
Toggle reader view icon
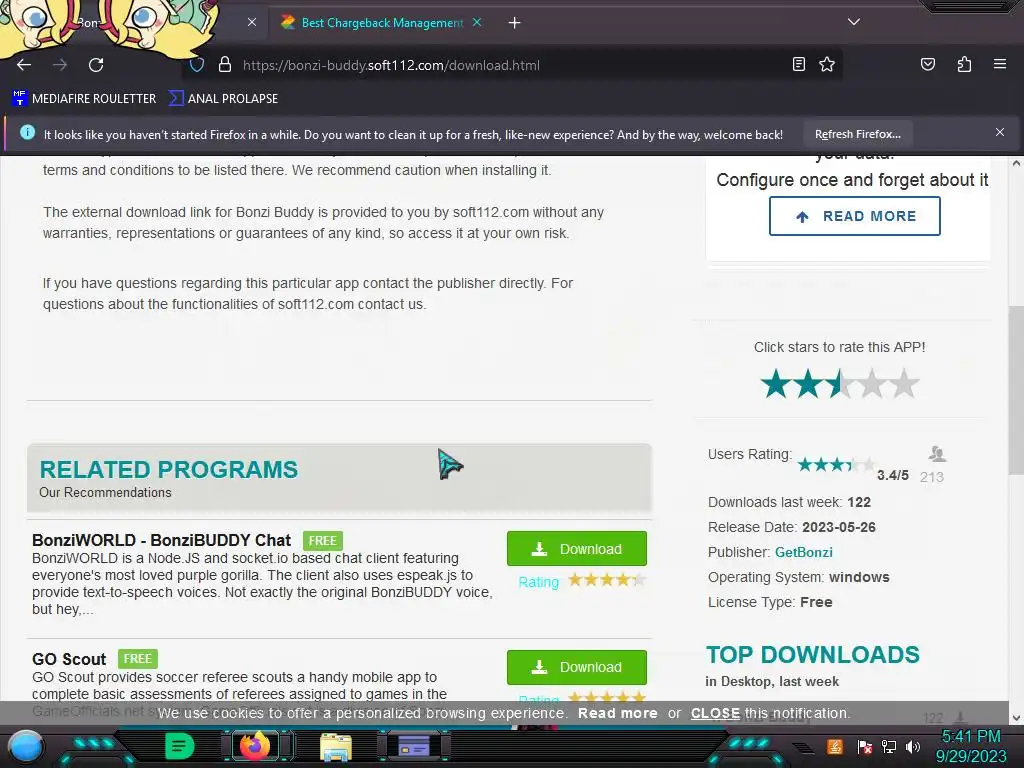coord(798,64)
